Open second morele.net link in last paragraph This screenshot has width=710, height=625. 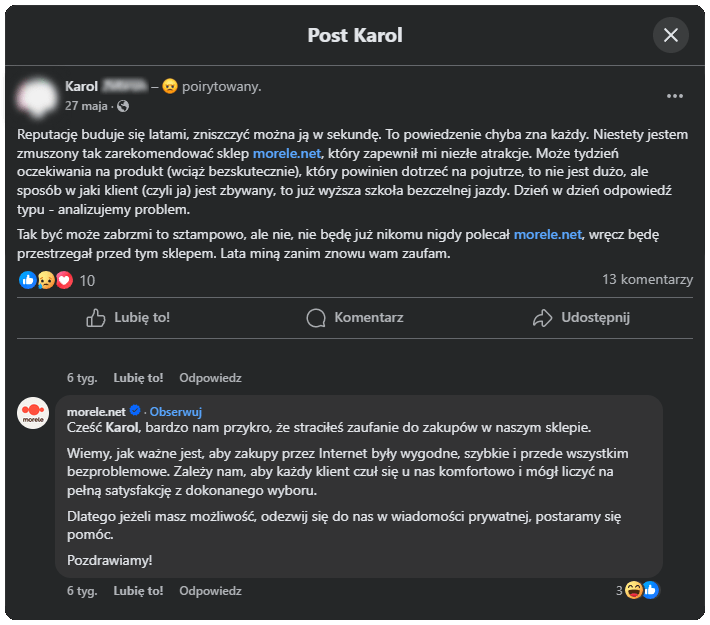[548, 235]
